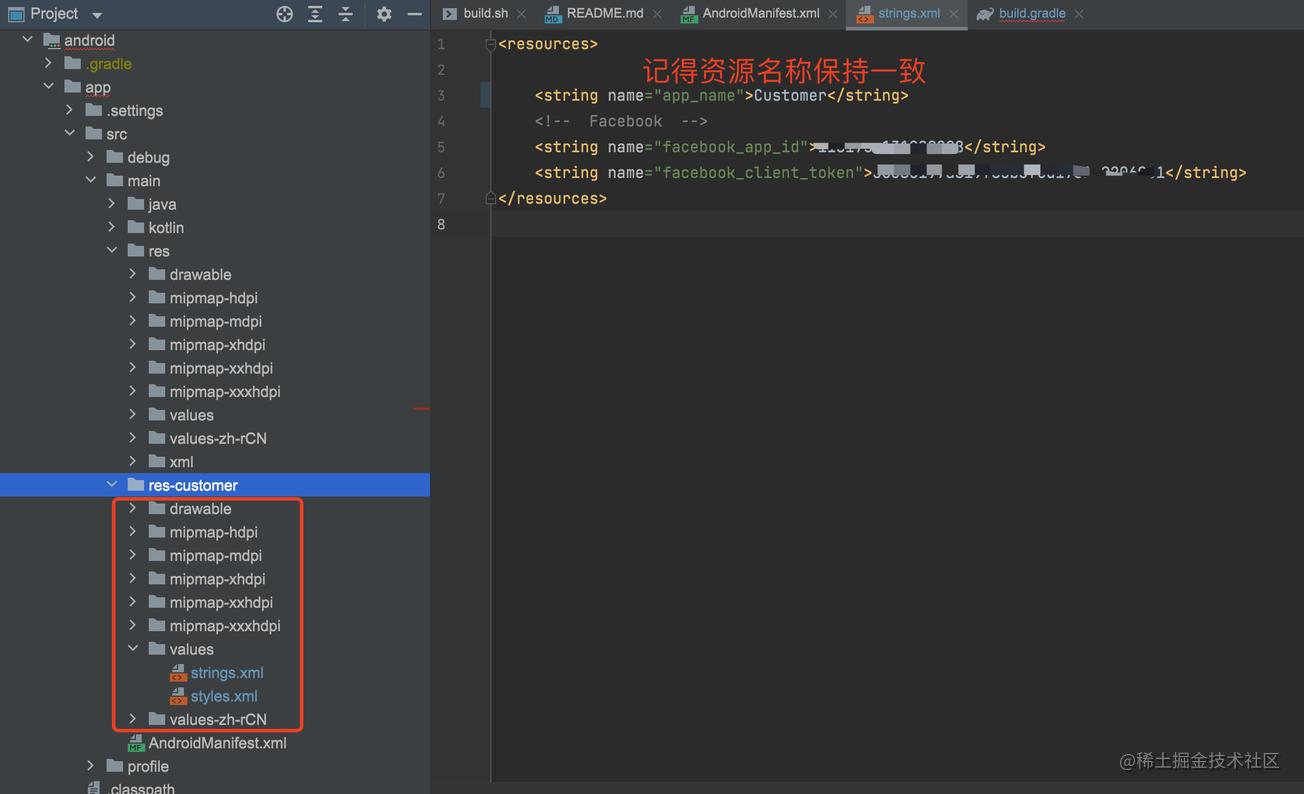Screen dimensions: 1304x794
Task: Open Project panel settings gear
Action: [x=384, y=14]
